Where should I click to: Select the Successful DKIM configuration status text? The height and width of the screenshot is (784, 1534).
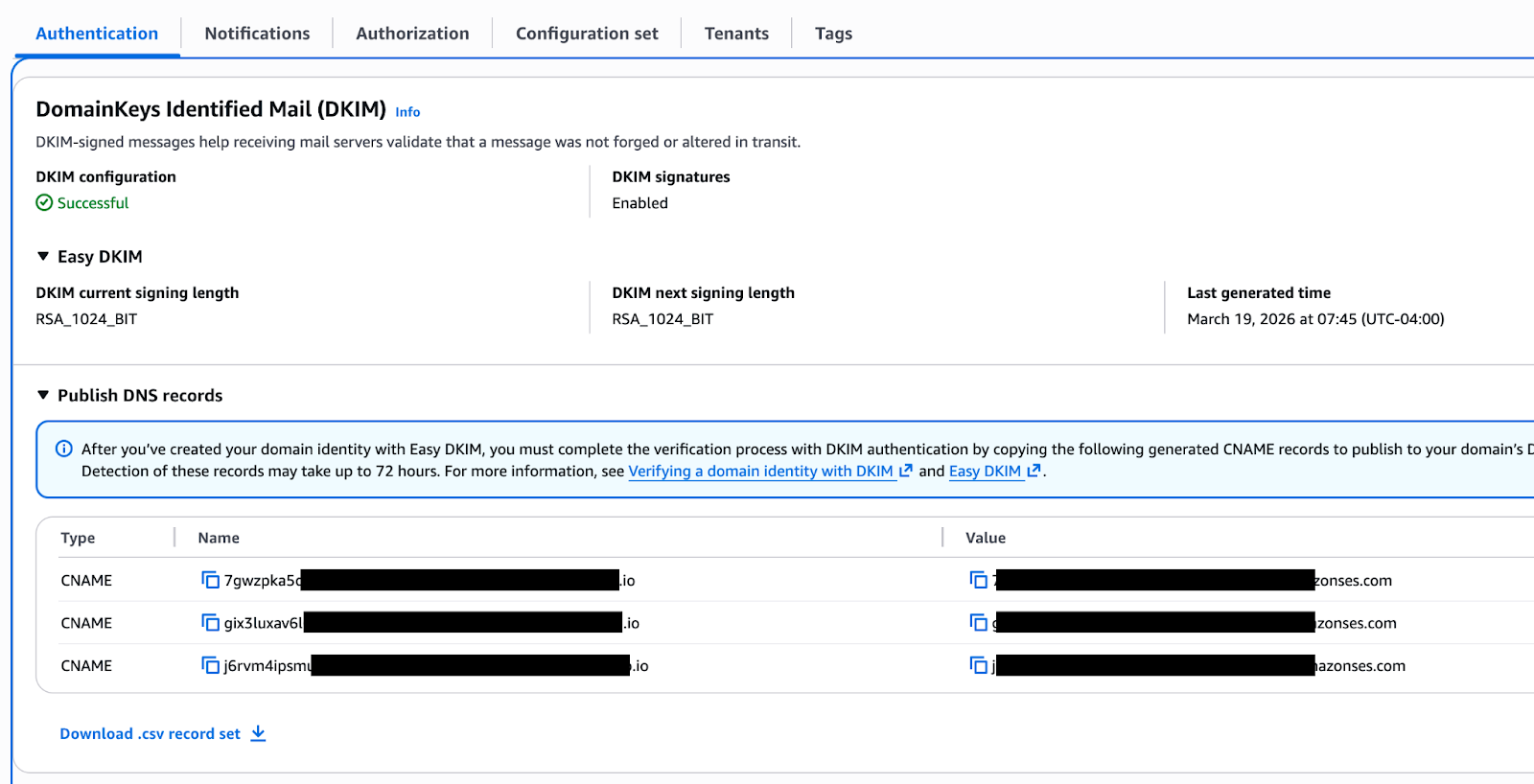click(93, 202)
